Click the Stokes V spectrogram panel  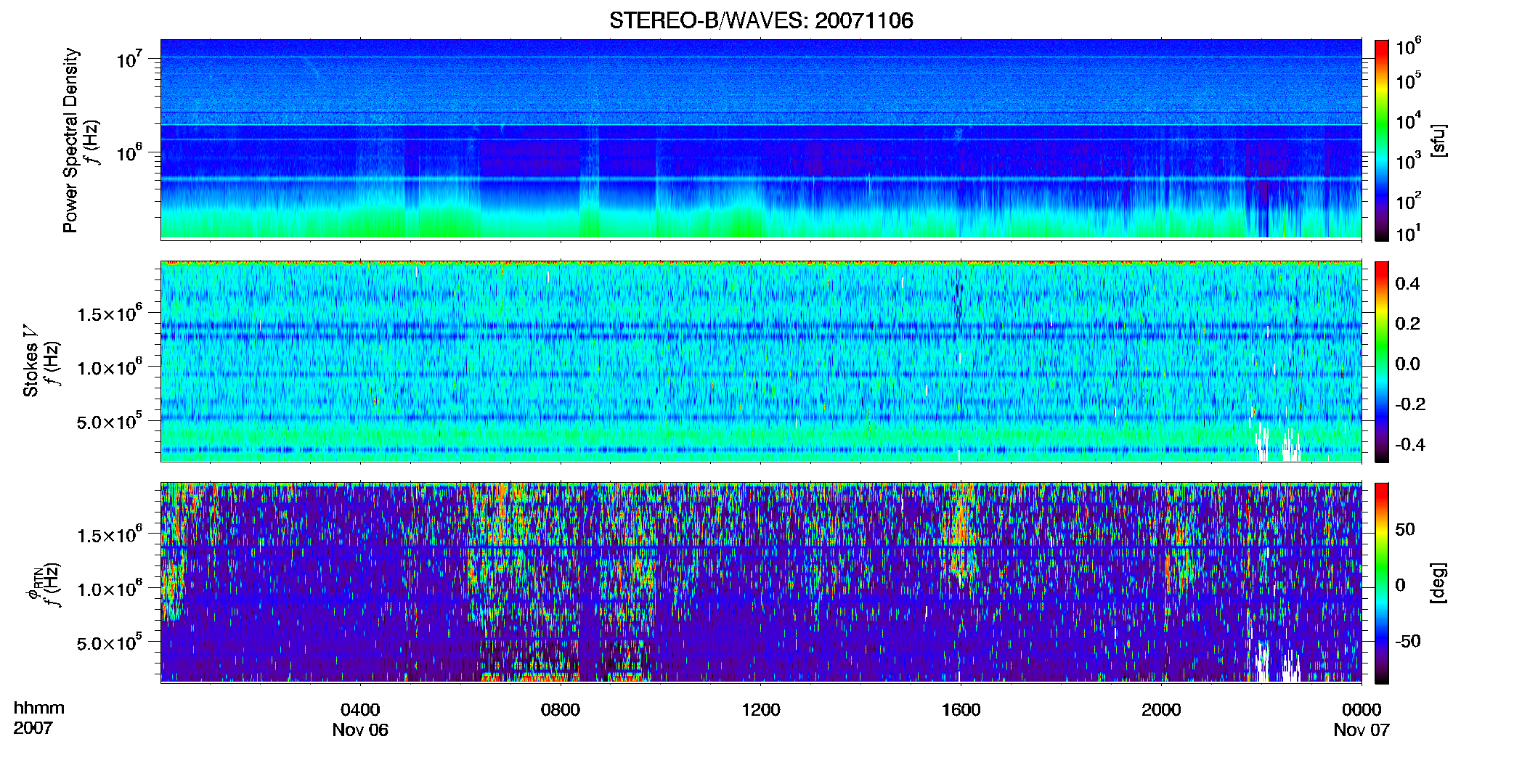pyautogui.click(x=761, y=362)
